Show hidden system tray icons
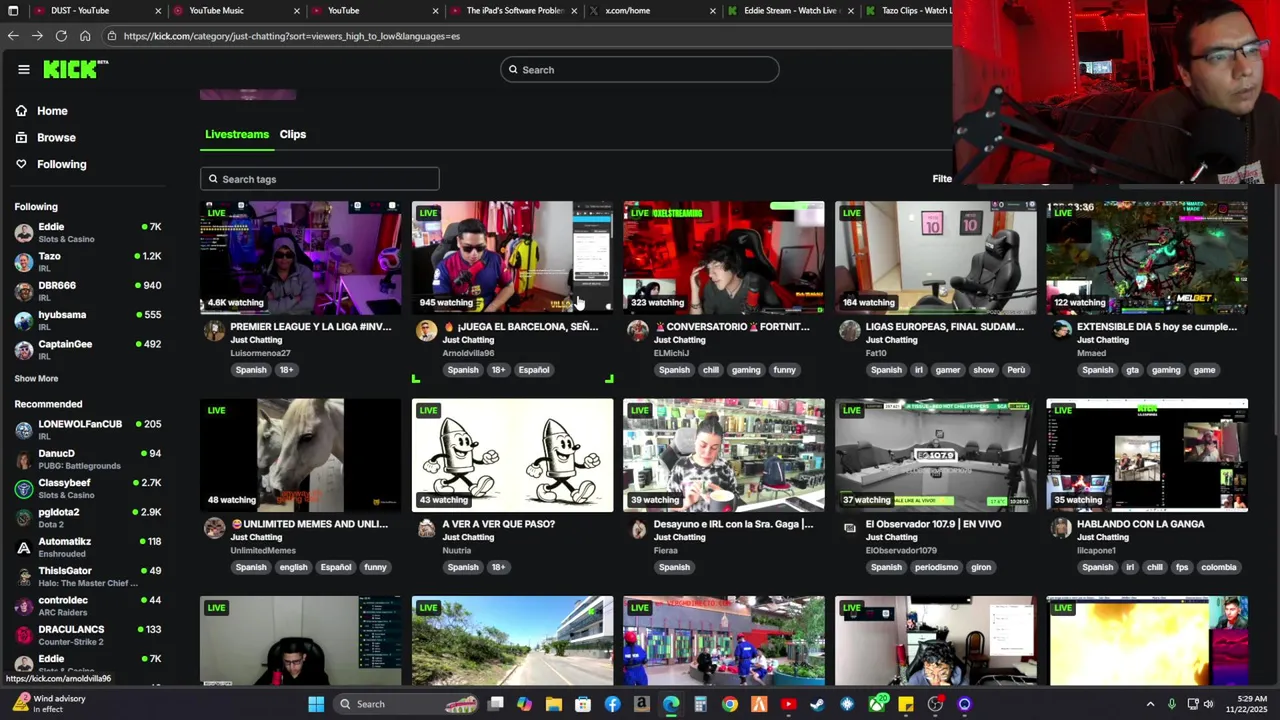The height and width of the screenshot is (720, 1280). (x=1150, y=704)
